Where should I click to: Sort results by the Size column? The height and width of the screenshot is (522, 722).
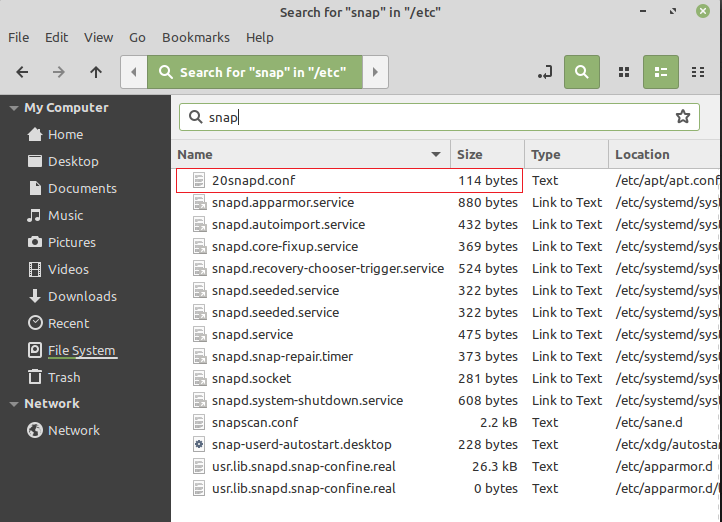tap(470, 155)
